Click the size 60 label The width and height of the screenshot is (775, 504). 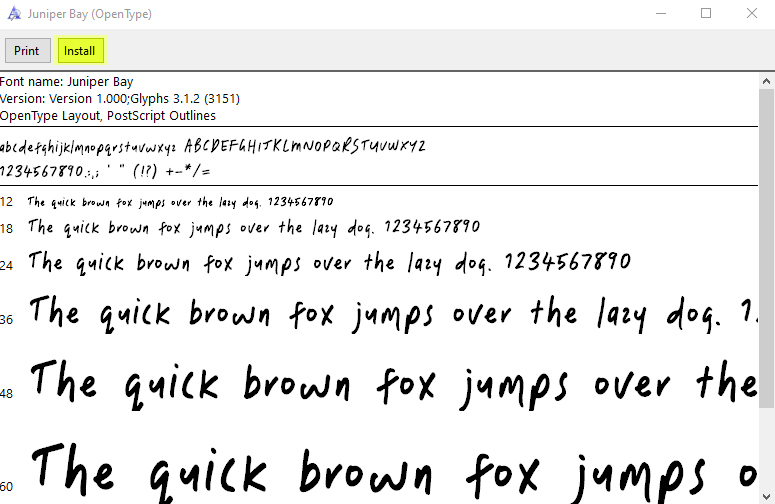[x=6, y=487]
